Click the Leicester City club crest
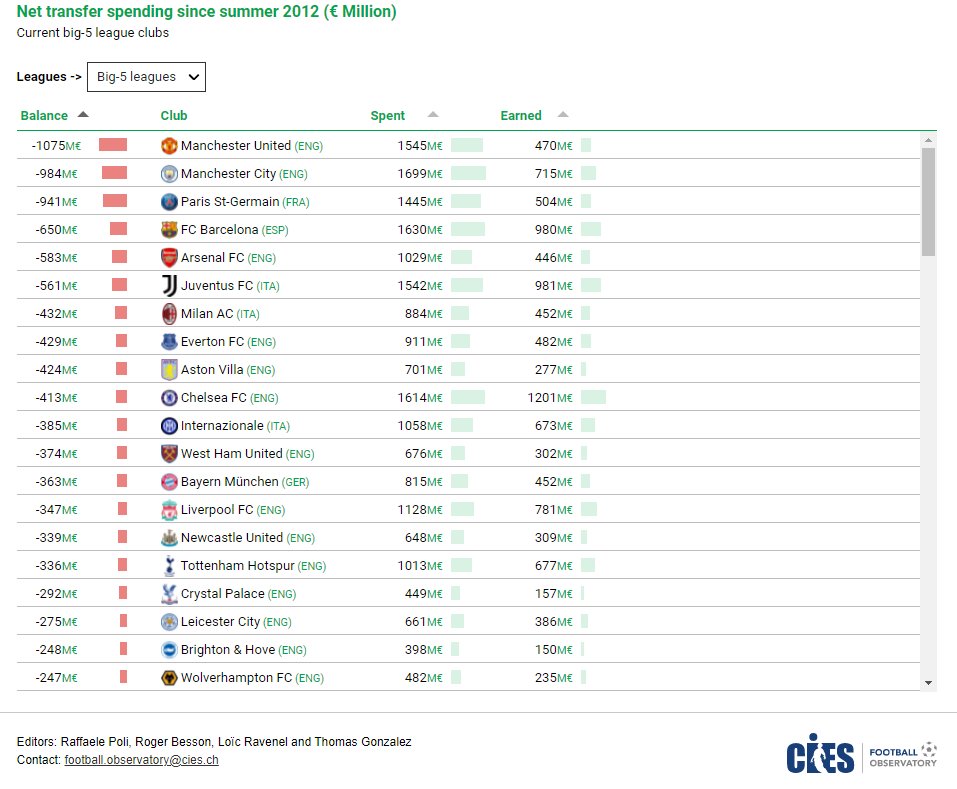The width and height of the screenshot is (957, 789). tap(169, 622)
